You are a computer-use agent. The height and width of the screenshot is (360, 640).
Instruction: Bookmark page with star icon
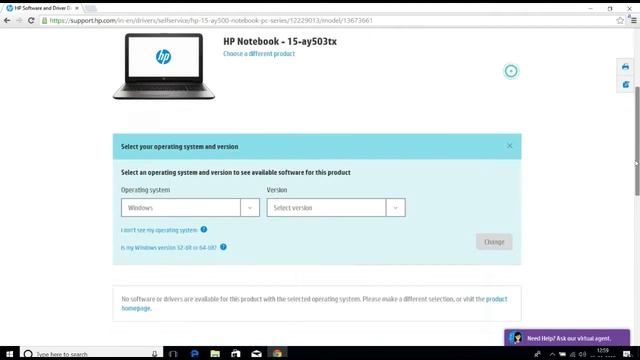[620, 20]
